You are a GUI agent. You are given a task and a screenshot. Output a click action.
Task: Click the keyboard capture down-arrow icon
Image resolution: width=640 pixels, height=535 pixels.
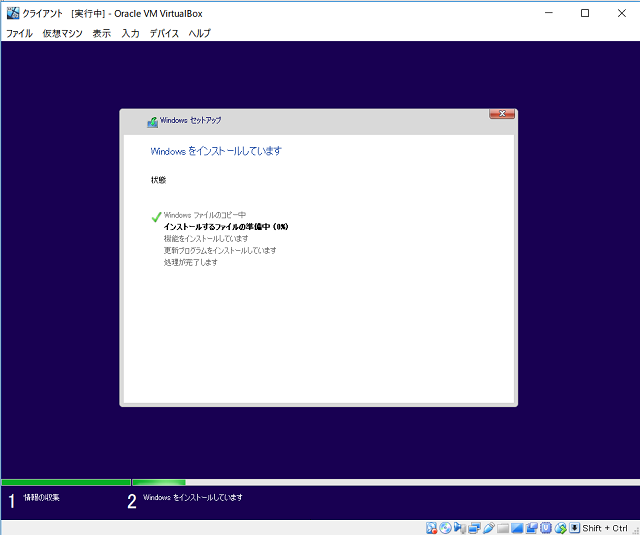[575, 528]
